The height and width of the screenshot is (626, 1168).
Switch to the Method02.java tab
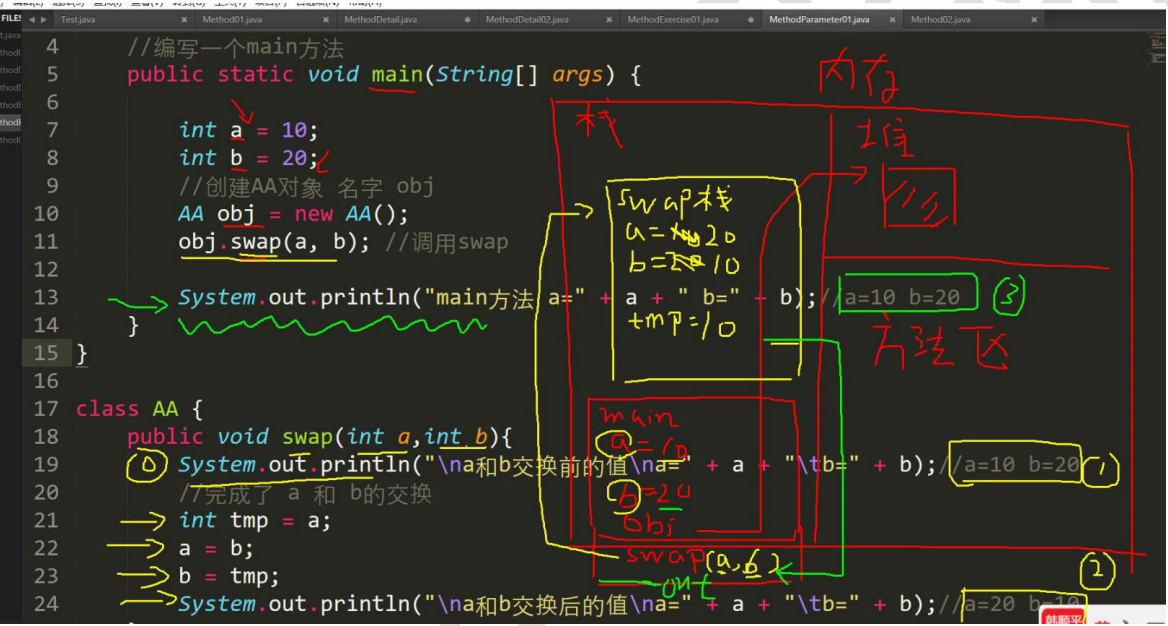944,18
